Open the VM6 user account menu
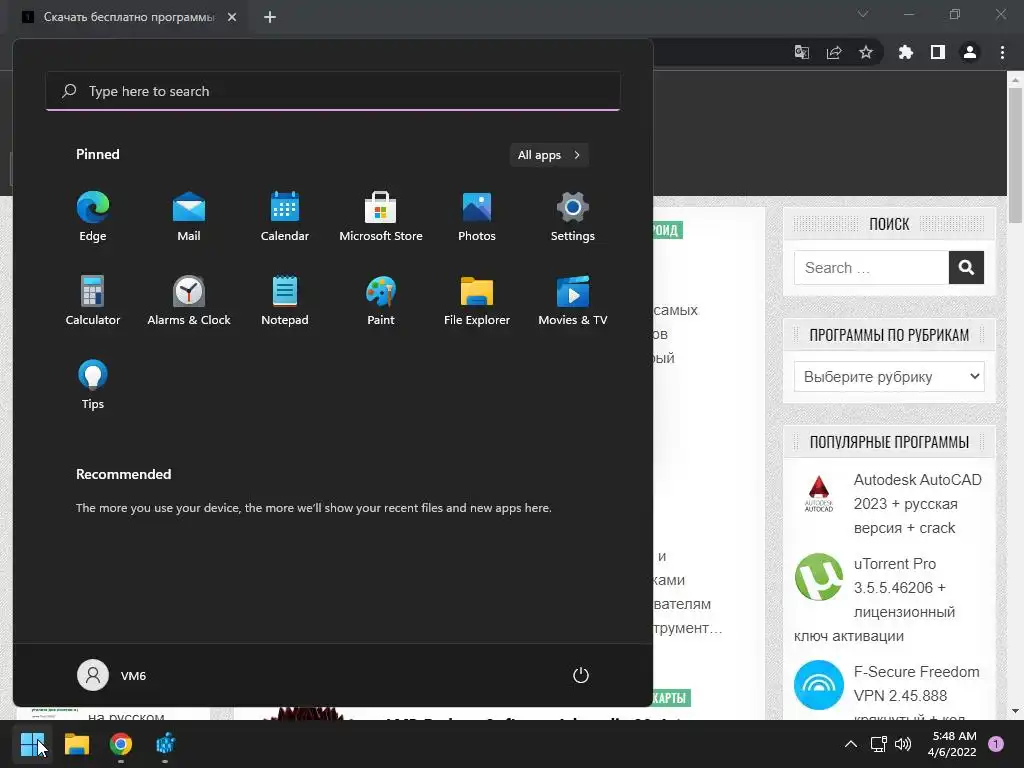 coord(112,675)
